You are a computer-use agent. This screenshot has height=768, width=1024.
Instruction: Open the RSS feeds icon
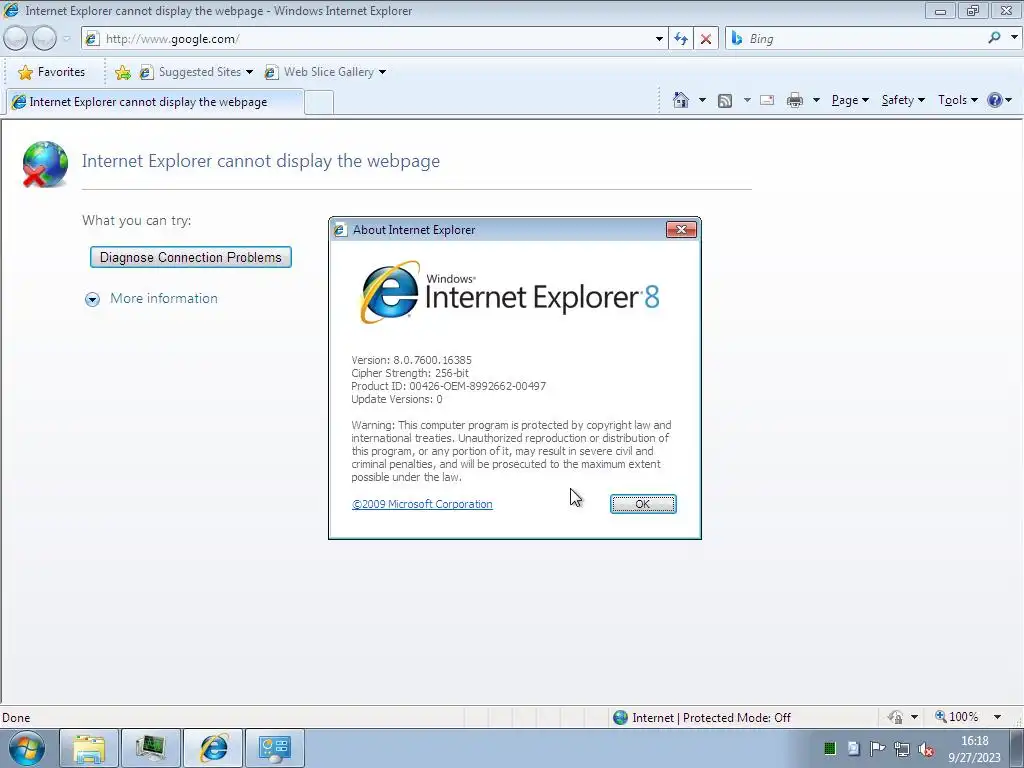click(724, 101)
